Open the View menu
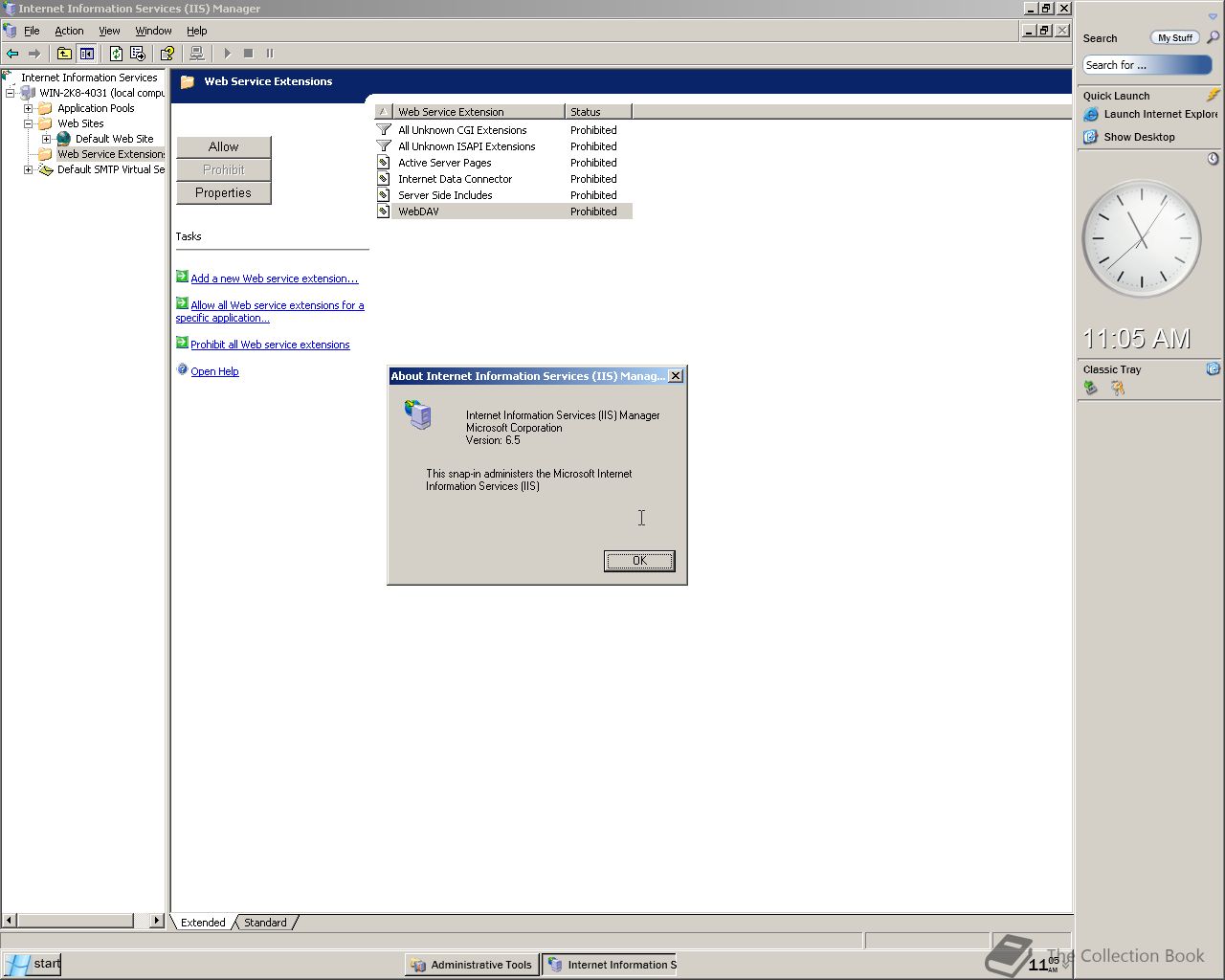Viewport: 1225px width, 980px height. [109, 31]
